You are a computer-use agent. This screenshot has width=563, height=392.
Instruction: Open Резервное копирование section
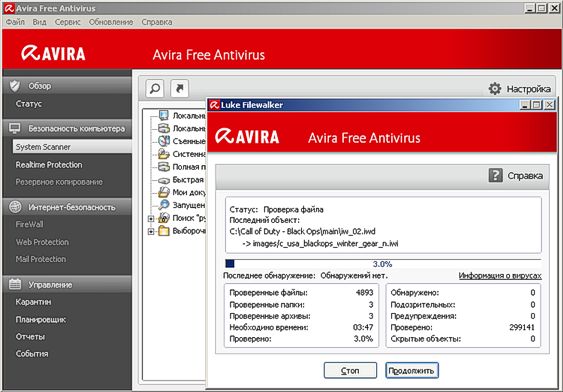tap(59, 182)
